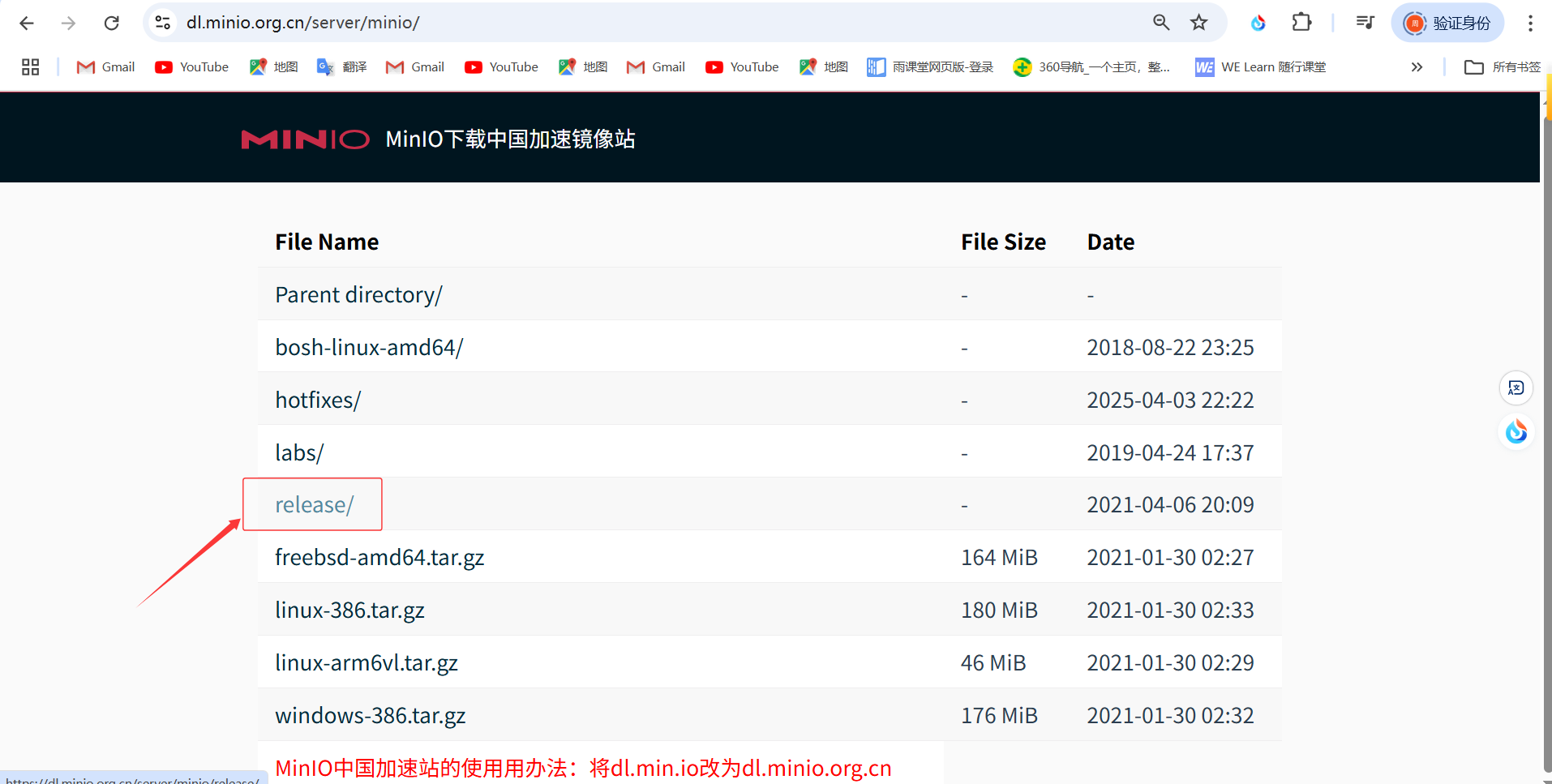This screenshot has width=1552, height=784.
Task: Open the media control playlist icon
Action: click(1366, 23)
